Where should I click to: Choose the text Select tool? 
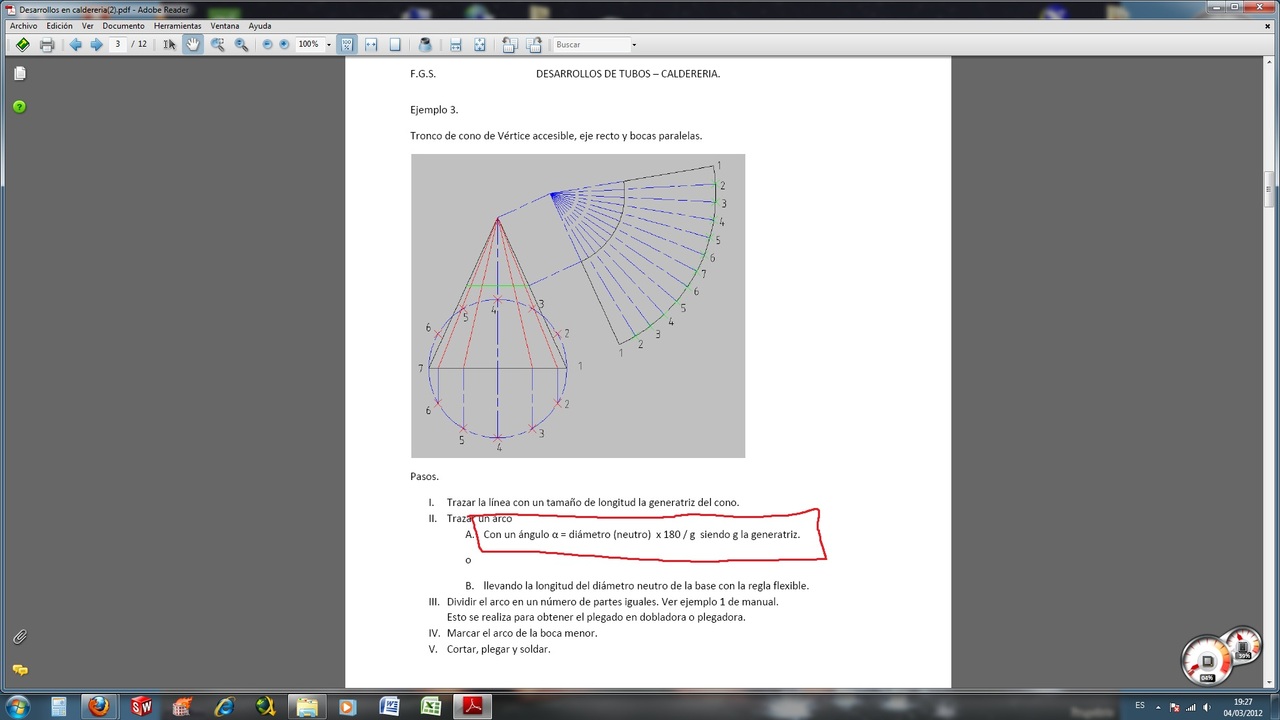(x=169, y=44)
